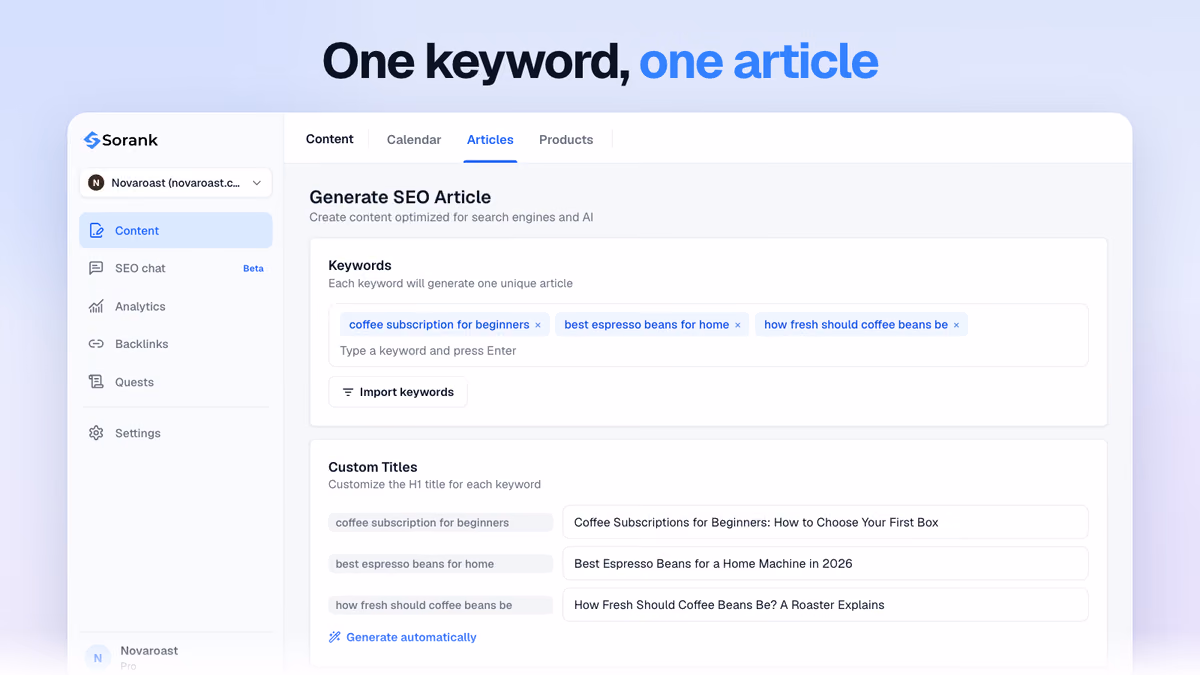This screenshot has height=675, width=1200.
Task: Click the Content heading in top bar
Action: [x=330, y=139]
